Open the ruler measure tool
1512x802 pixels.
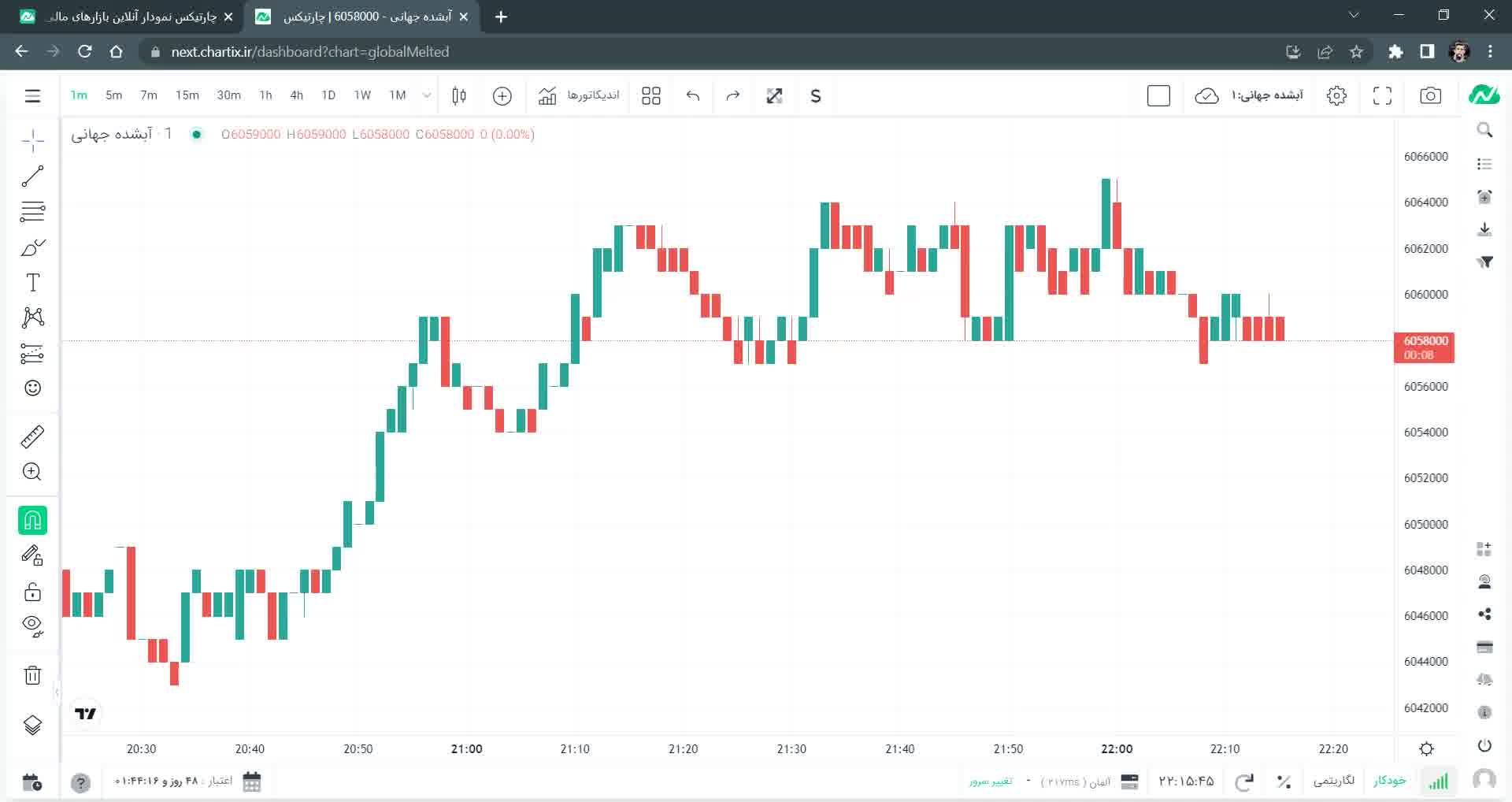[32, 436]
